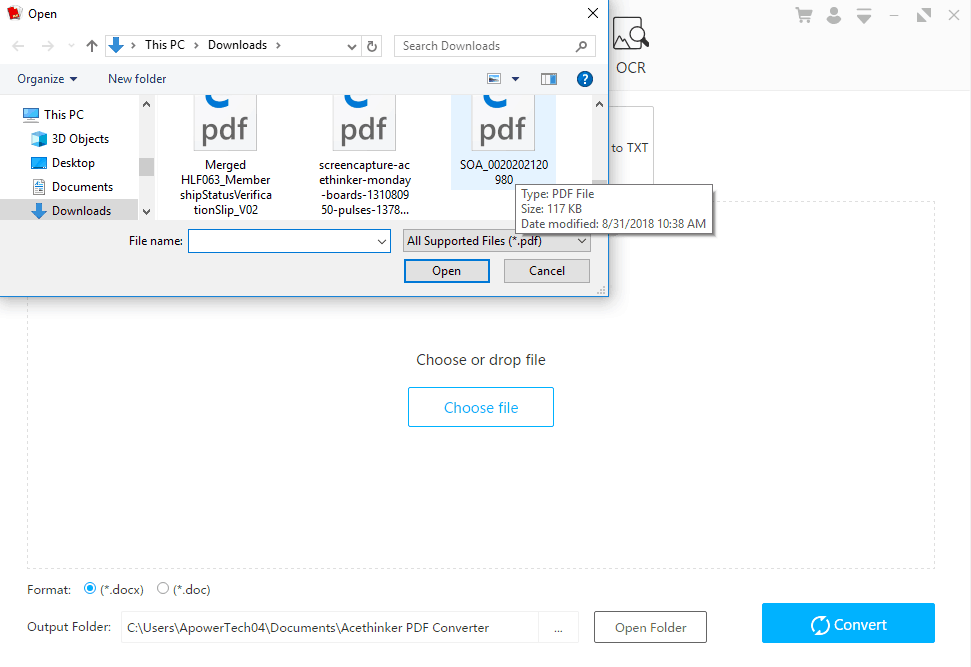Show the preview pane
Image resolution: width=971 pixels, height=667 pixels.
pos(549,79)
